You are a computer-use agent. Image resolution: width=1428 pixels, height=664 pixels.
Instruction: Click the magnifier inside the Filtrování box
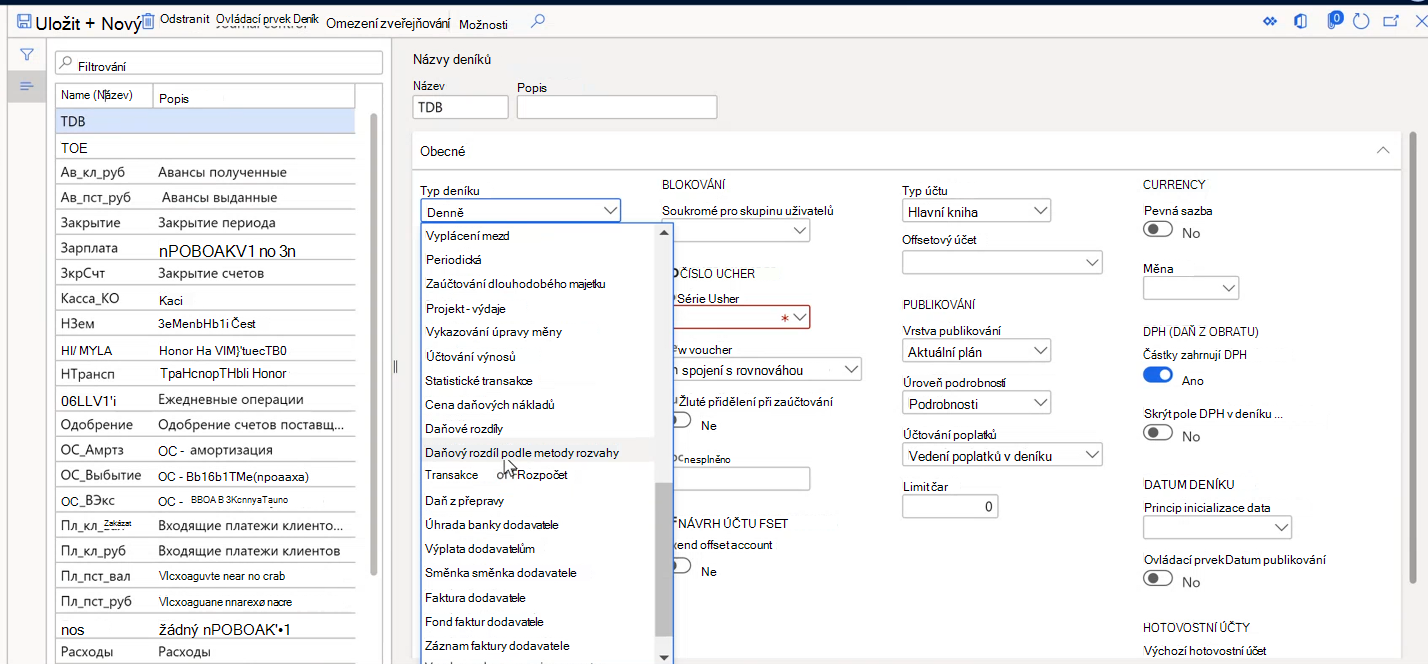coord(67,65)
